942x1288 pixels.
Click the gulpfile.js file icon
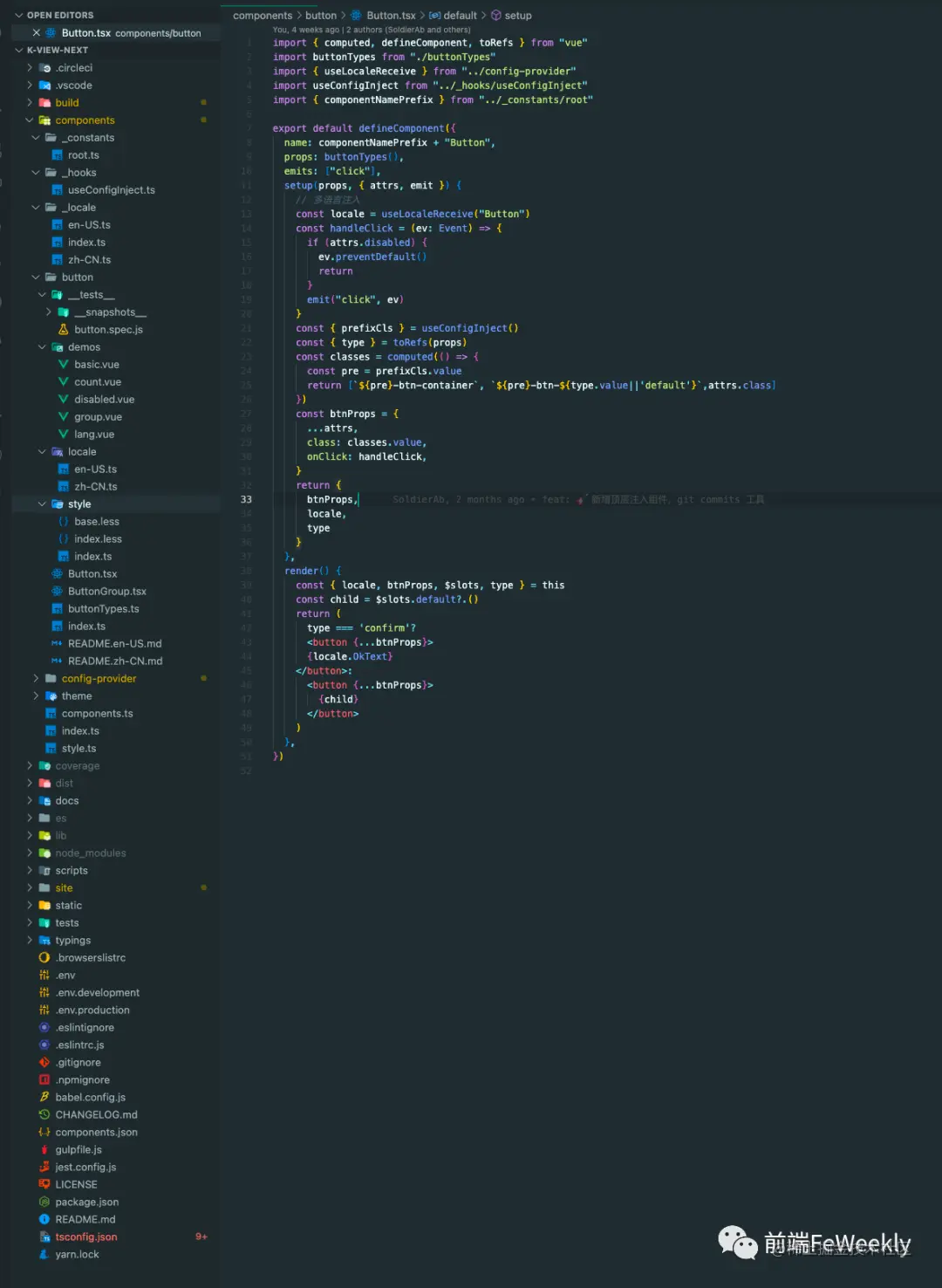(x=44, y=1149)
